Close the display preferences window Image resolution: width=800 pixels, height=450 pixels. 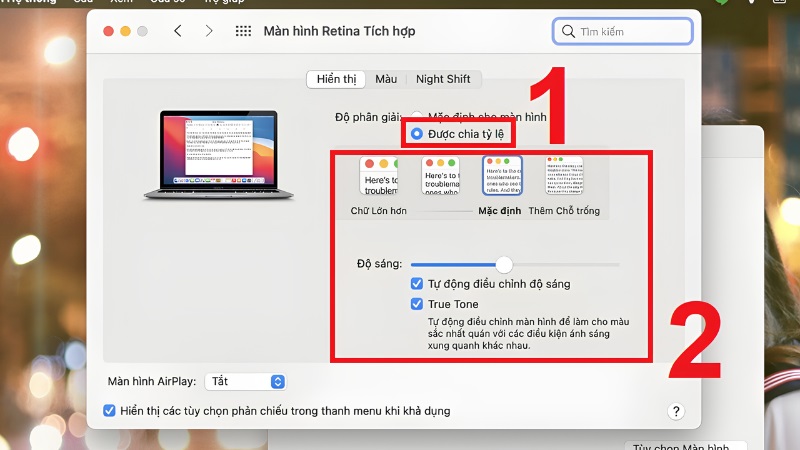pyautogui.click(x=108, y=31)
